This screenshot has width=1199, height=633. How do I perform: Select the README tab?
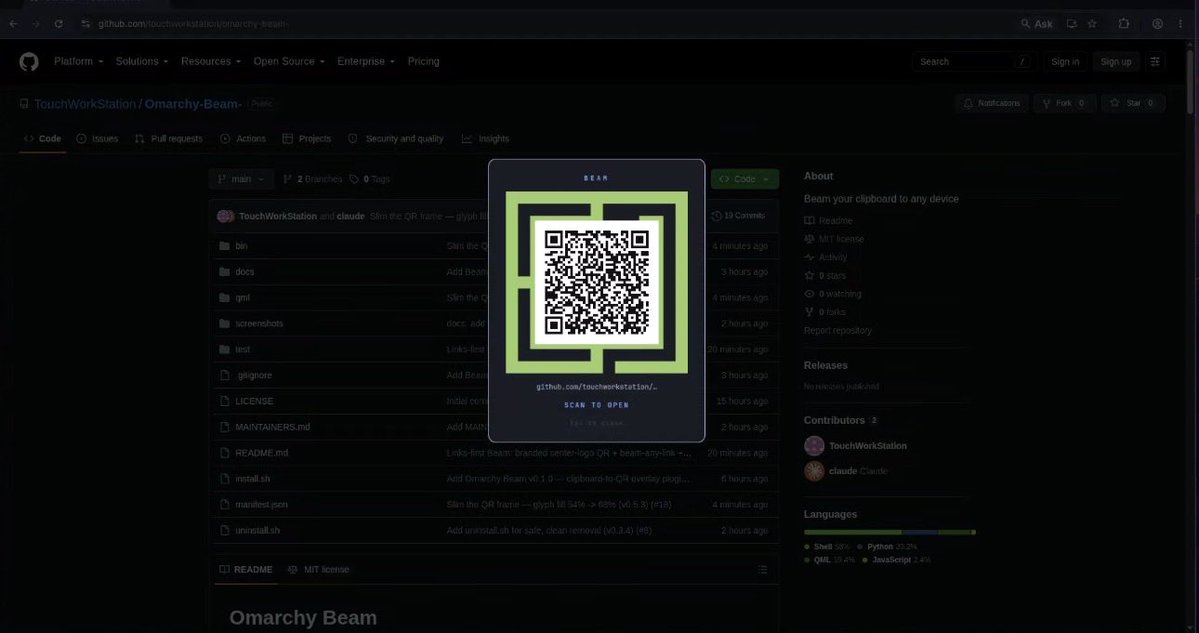click(x=245, y=570)
